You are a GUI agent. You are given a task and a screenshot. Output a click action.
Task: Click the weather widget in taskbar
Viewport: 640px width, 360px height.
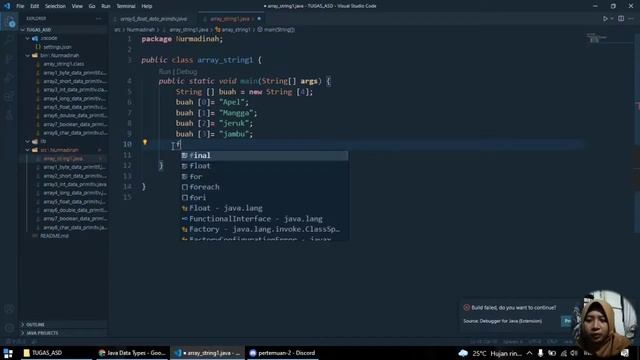(x=490, y=353)
